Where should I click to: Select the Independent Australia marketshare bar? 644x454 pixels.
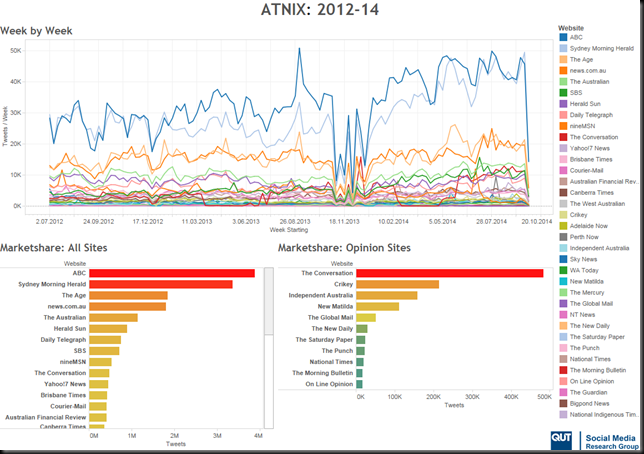[386, 295]
